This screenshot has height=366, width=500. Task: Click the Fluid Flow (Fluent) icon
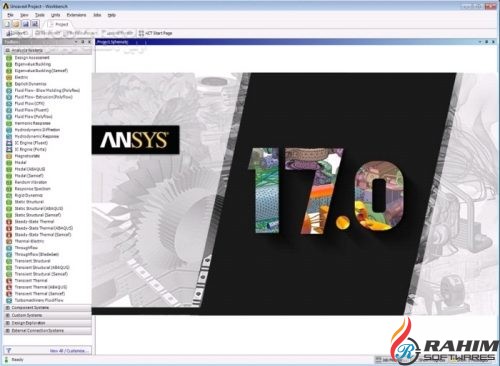[9, 110]
